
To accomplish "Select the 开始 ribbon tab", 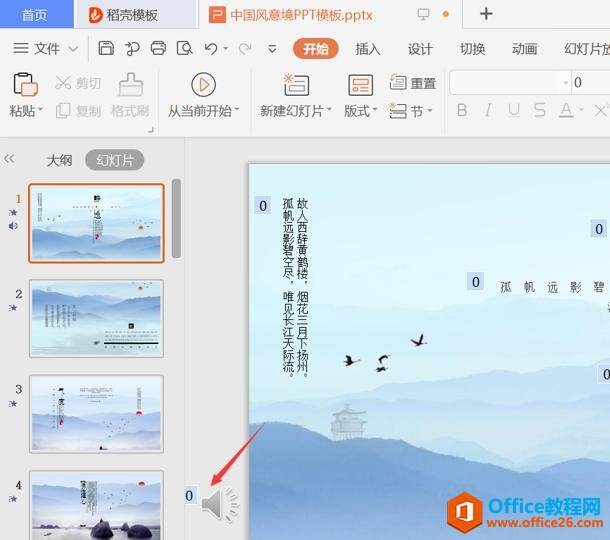I will [316, 49].
